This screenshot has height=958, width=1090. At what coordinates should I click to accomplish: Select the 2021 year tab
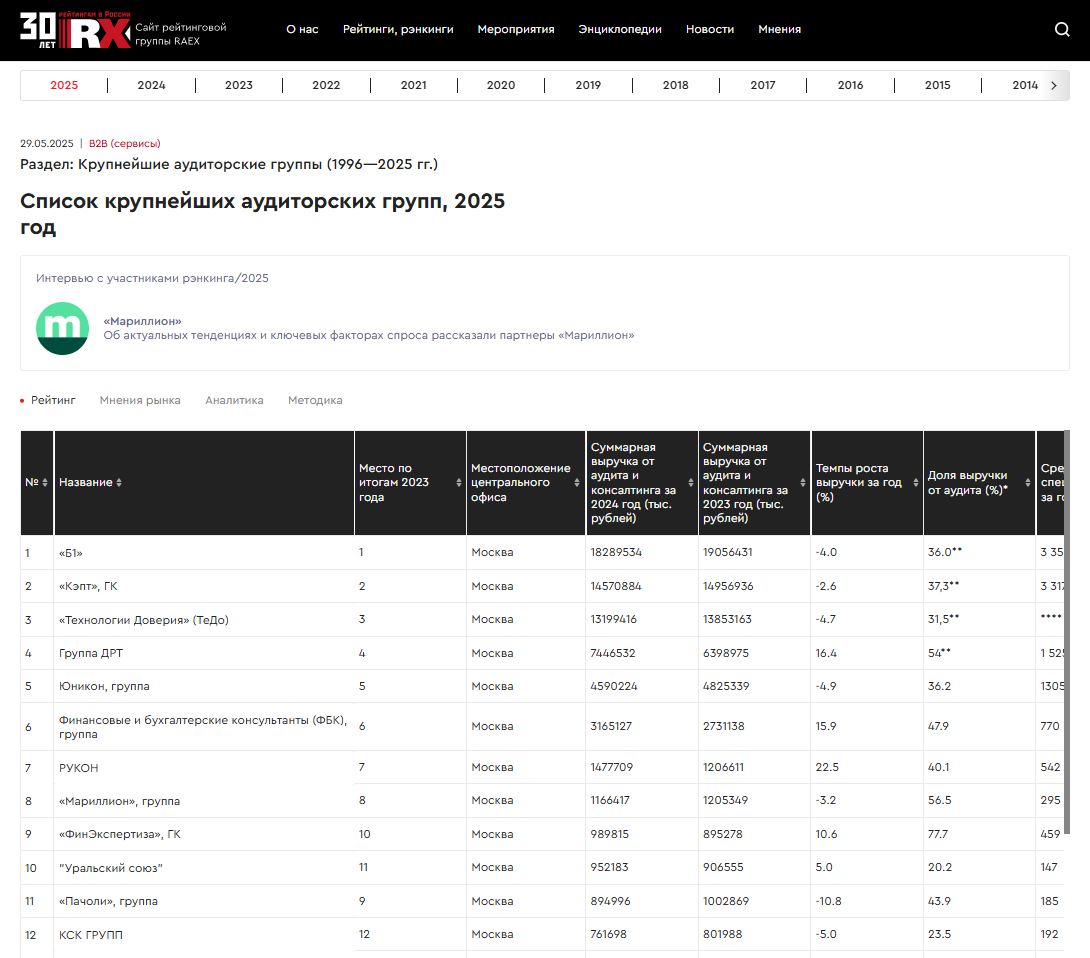414,86
